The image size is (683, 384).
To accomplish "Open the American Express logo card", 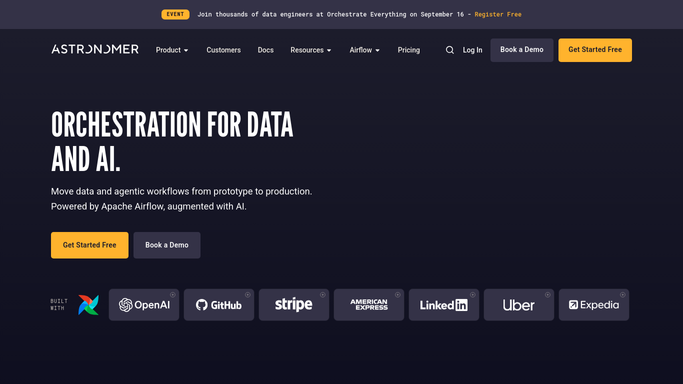I will [369, 305].
